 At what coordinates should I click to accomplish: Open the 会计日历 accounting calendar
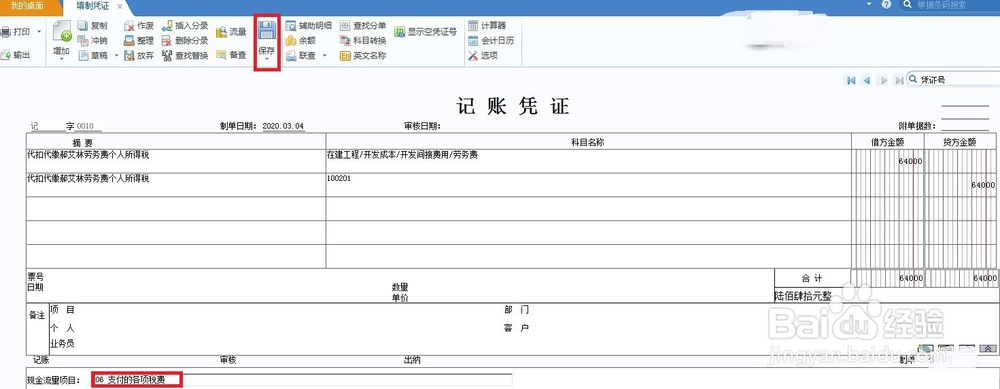point(491,40)
